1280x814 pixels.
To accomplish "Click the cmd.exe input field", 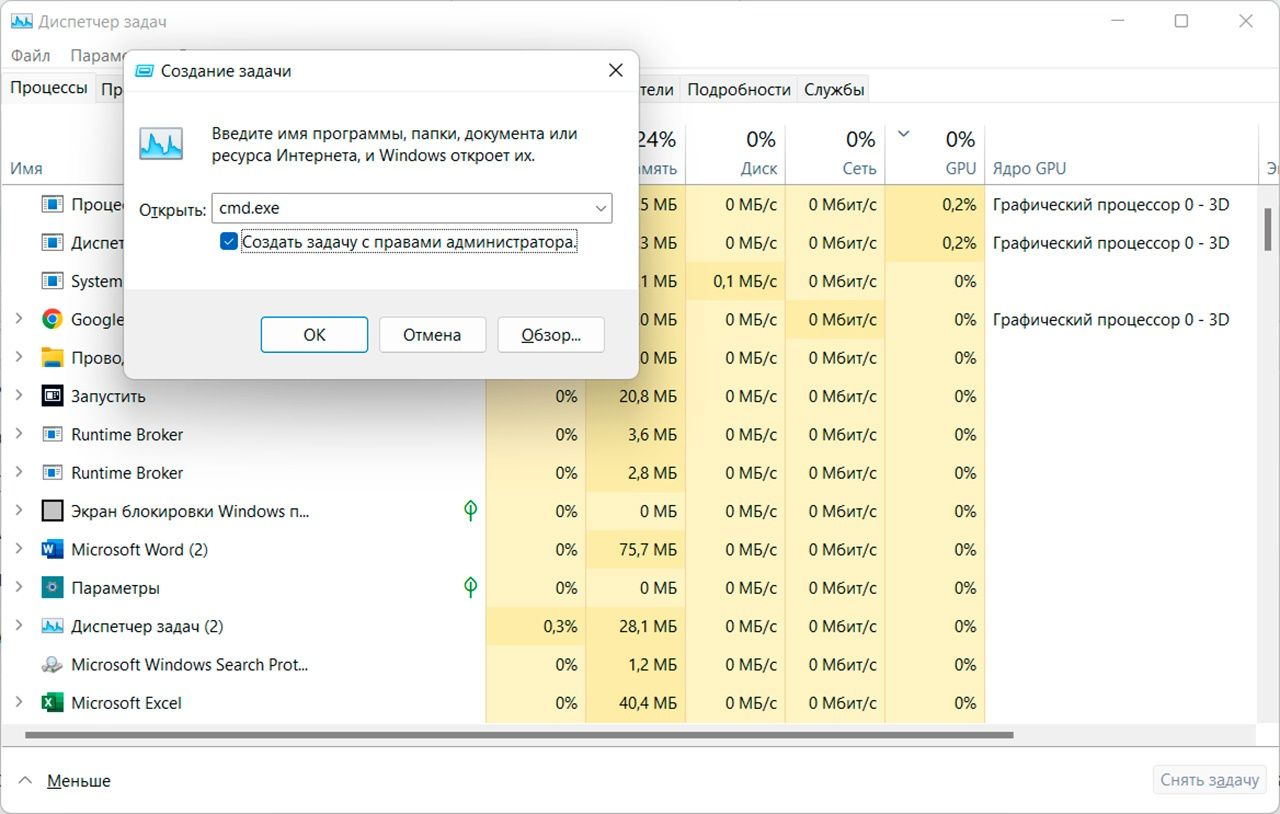I will [401, 209].
